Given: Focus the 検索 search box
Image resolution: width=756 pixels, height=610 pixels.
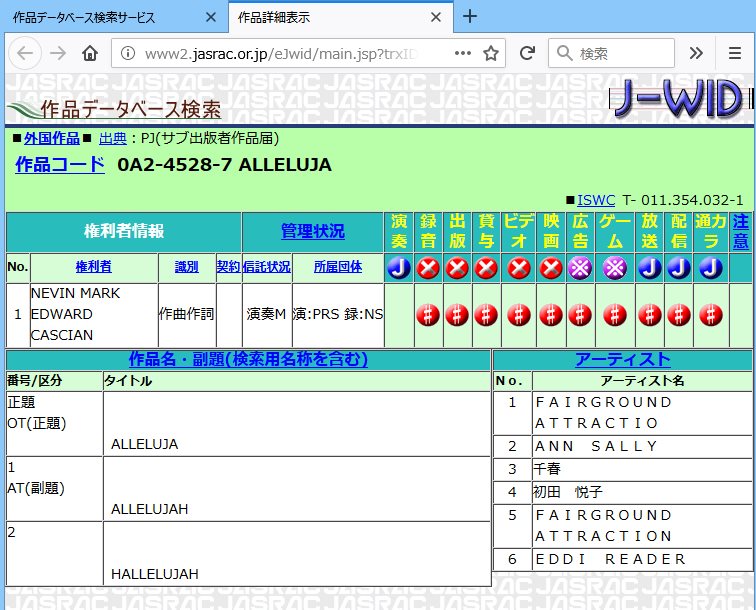Looking at the screenshot, I should [x=611, y=53].
